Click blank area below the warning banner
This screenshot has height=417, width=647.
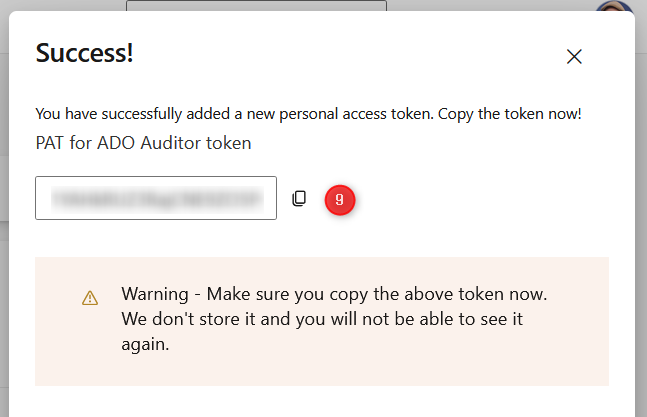pyautogui.click(x=320, y=402)
